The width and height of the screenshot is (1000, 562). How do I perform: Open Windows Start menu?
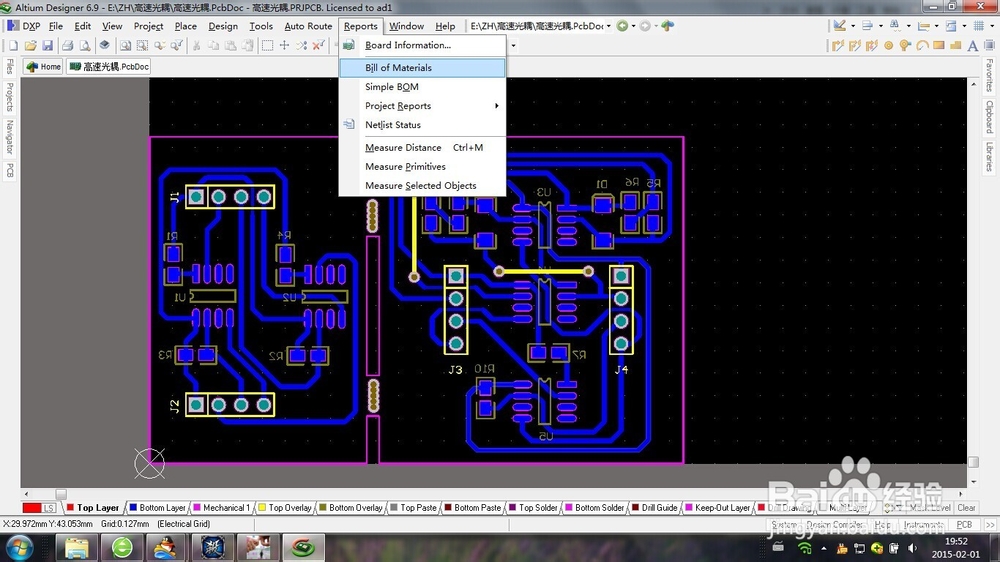click(18, 548)
